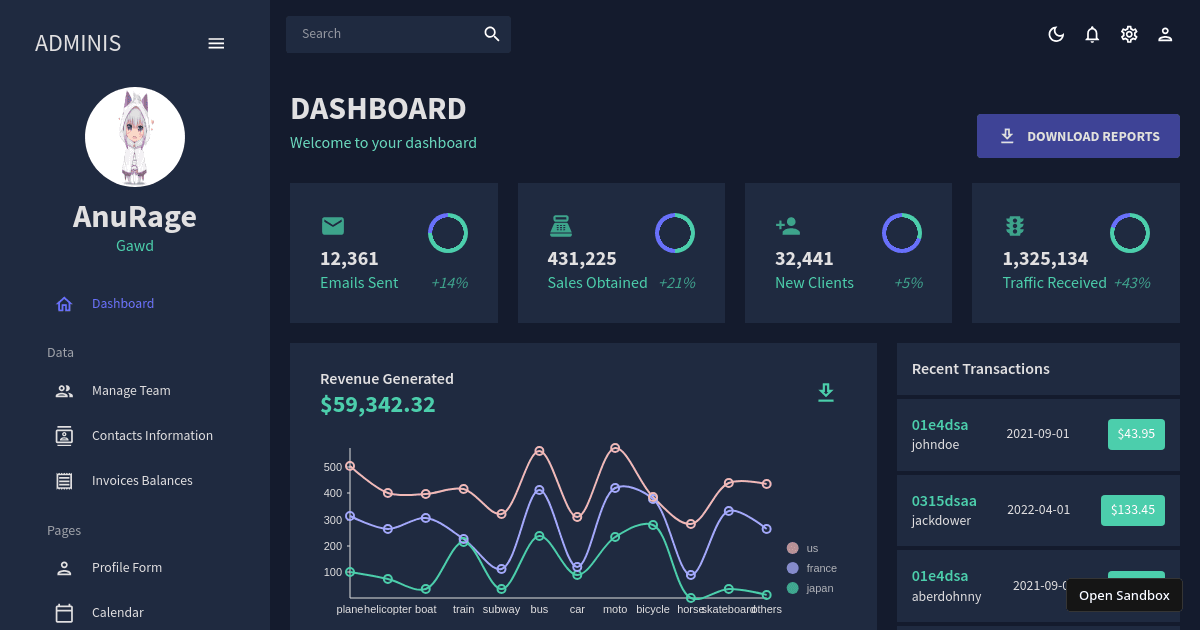Click the 2022-04-01 transaction date

pos(1038,510)
